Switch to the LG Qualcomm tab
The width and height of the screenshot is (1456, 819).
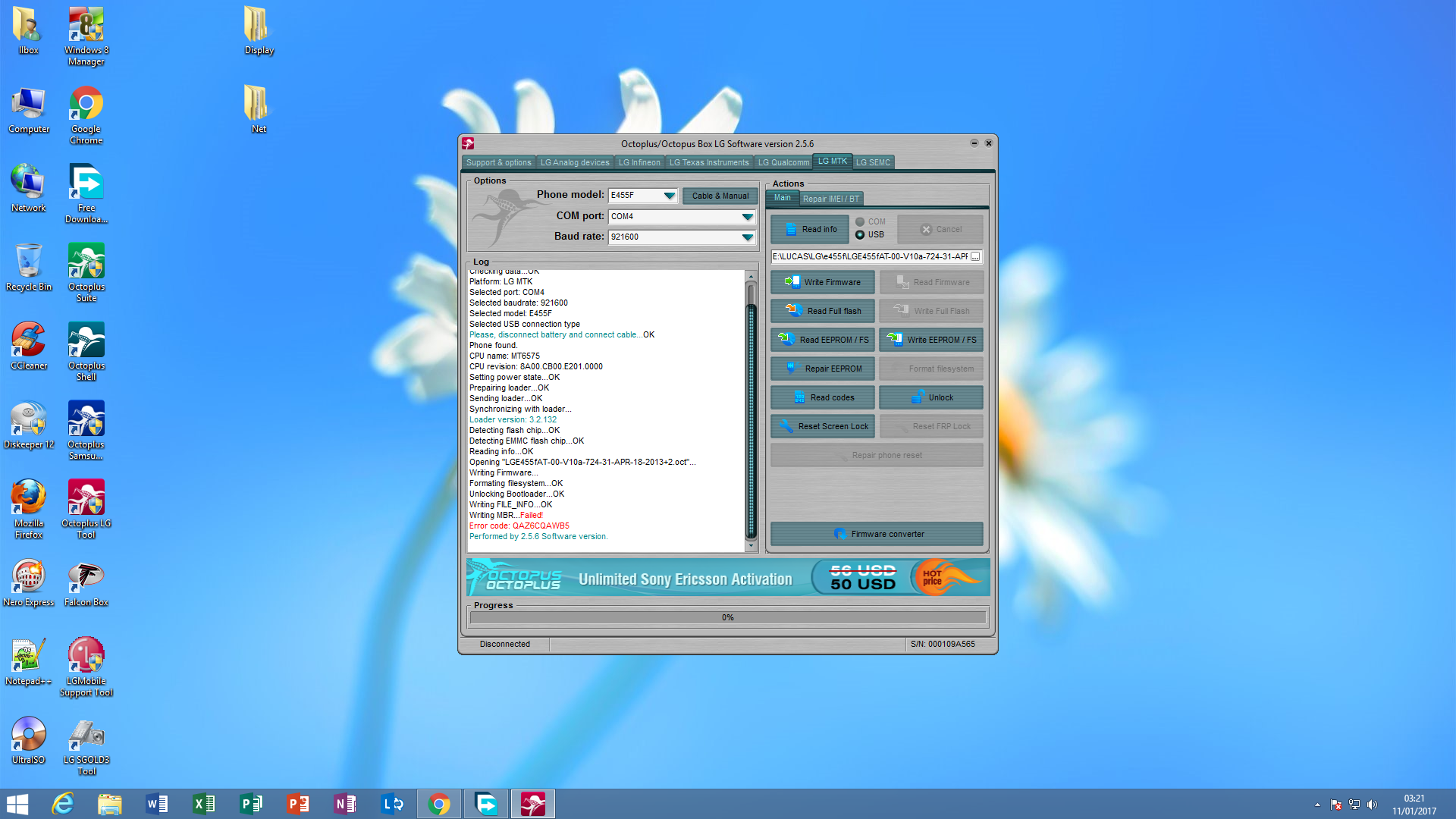[783, 162]
